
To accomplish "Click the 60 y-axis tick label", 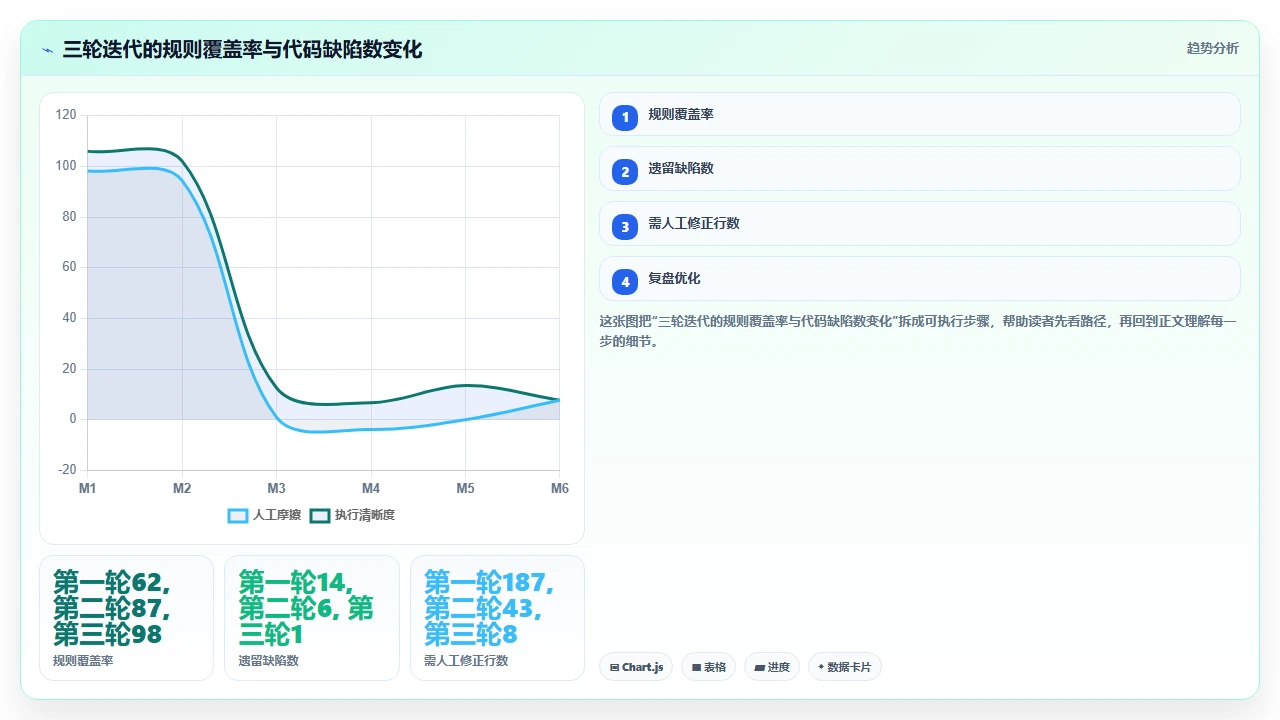I will [x=69, y=267].
